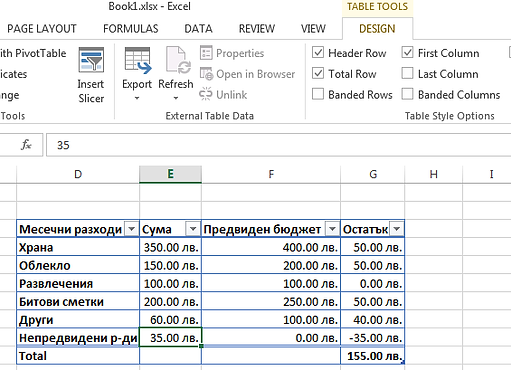Select column header F

pos(271,174)
